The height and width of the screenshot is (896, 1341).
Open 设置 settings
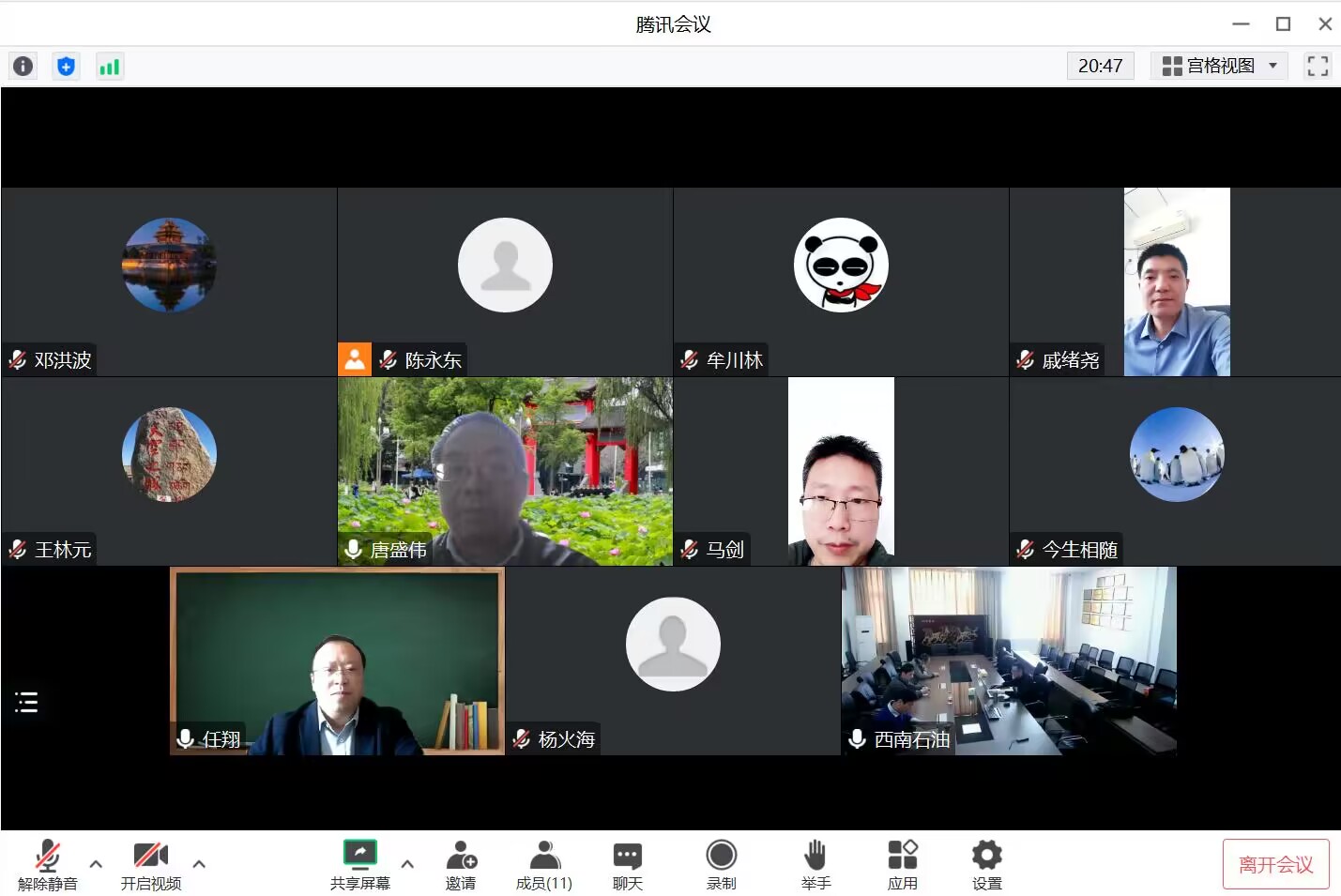(987, 865)
